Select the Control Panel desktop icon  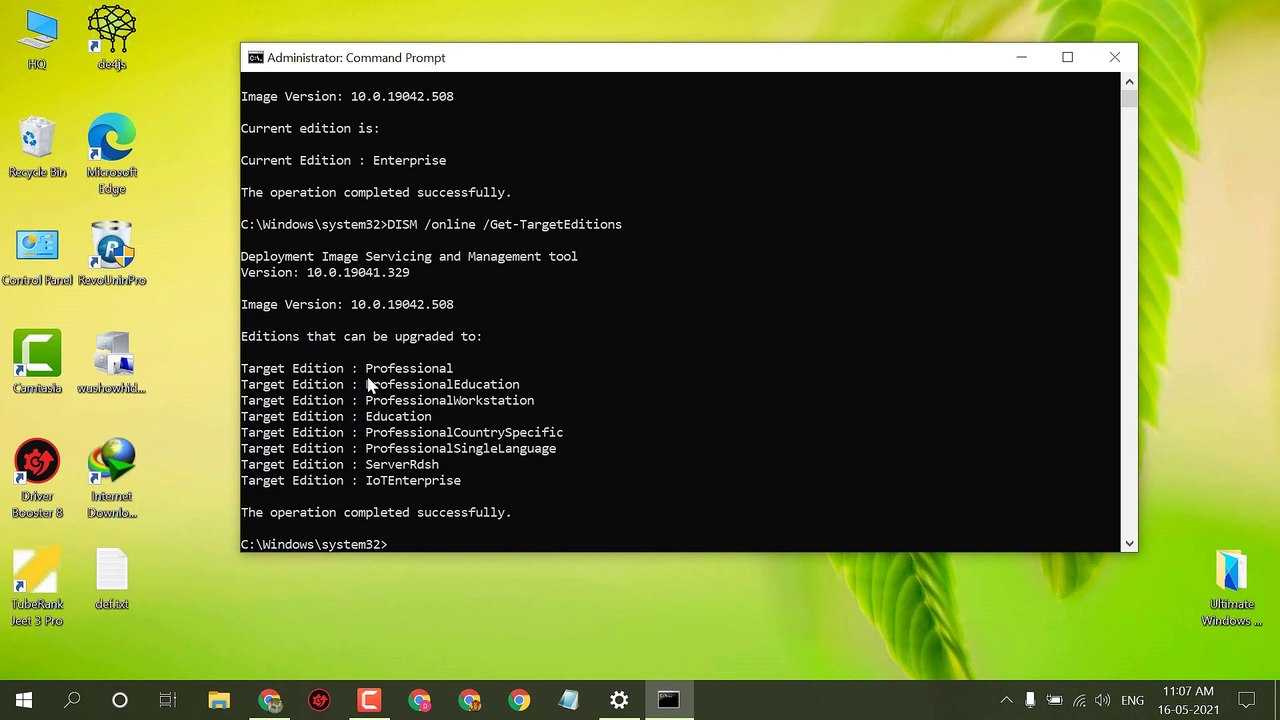(x=37, y=257)
